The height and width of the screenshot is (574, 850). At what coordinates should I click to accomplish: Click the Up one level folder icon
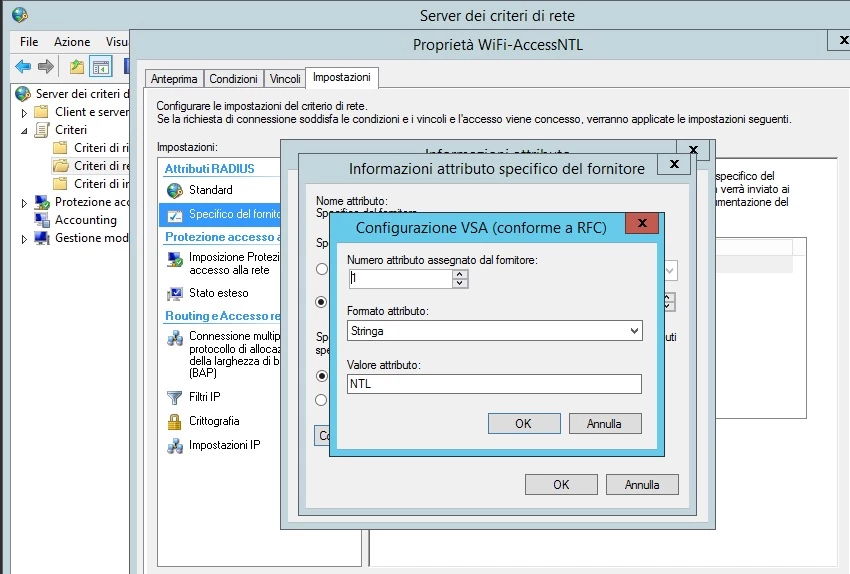[x=77, y=67]
